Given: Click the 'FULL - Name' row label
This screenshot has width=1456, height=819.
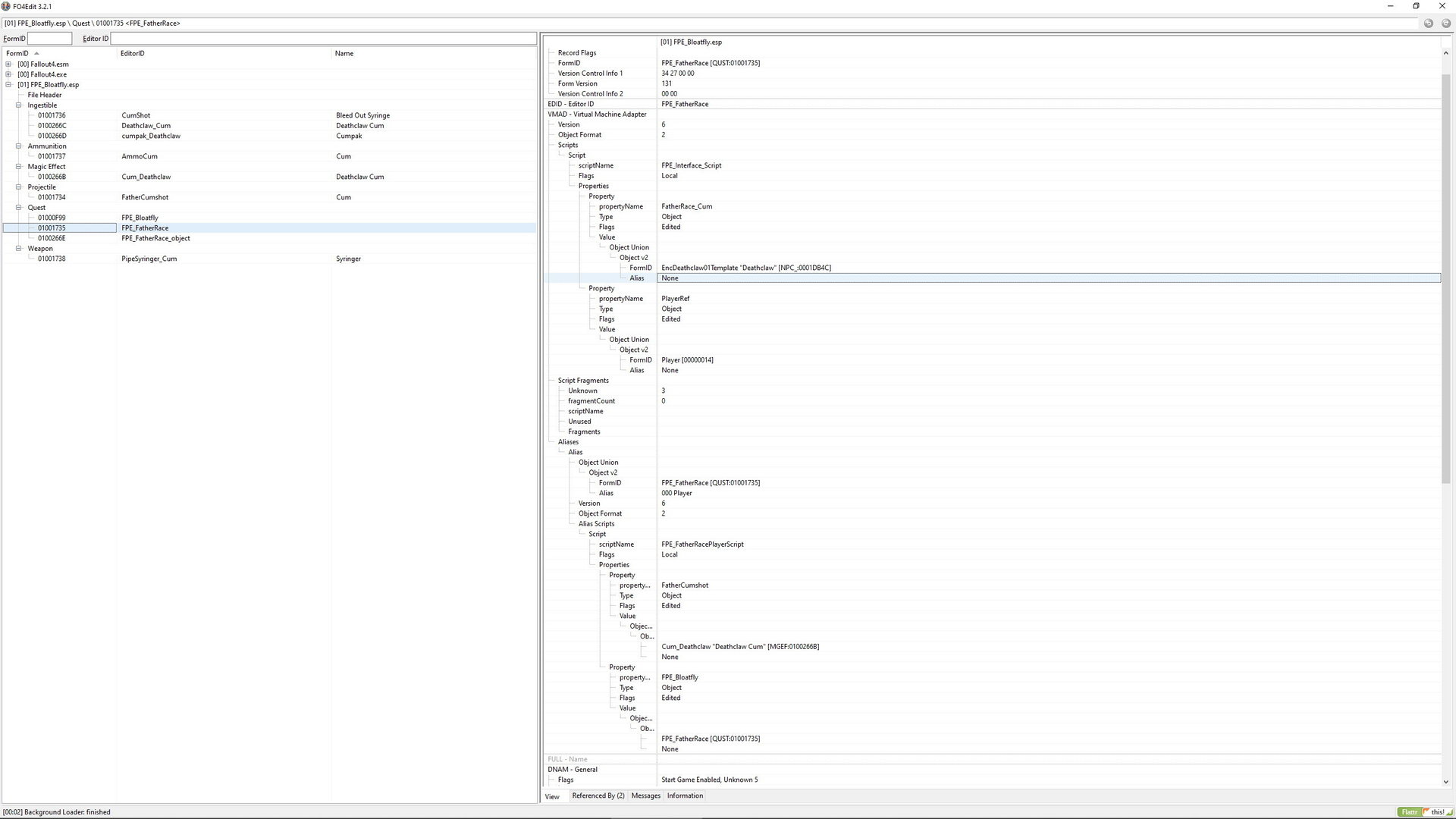Looking at the screenshot, I should click(x=567, y=759).
